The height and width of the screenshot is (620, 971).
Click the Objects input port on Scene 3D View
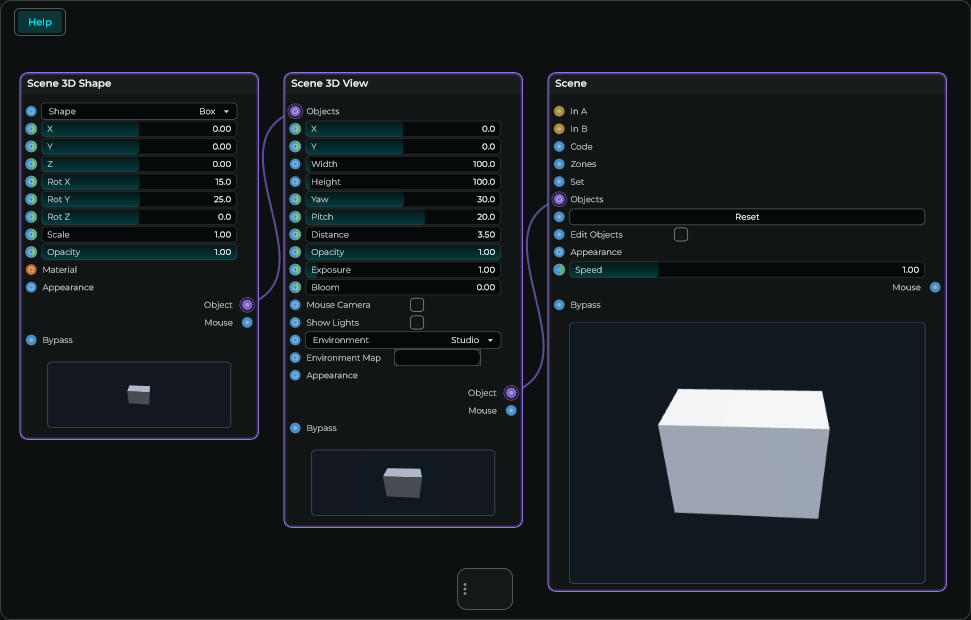pos(295,111)
